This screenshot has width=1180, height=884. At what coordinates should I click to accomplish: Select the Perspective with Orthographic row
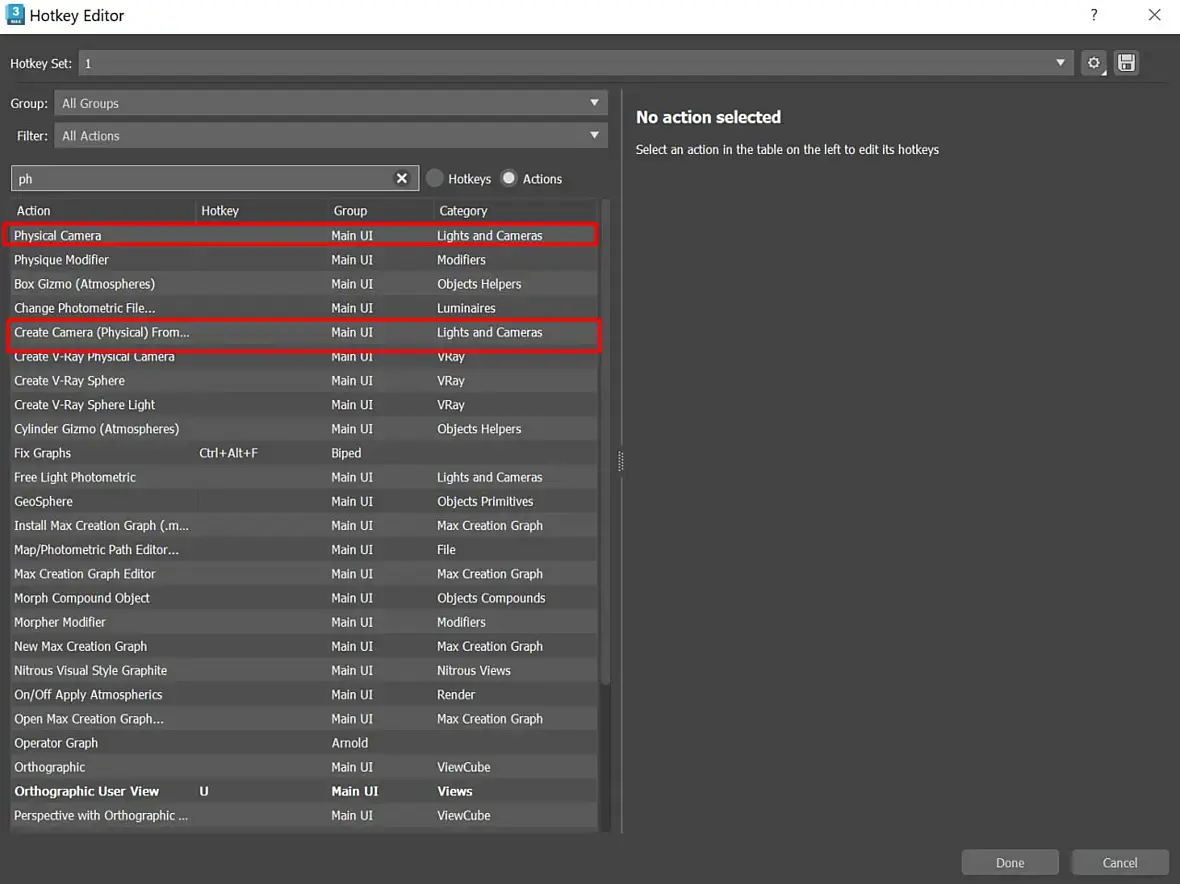304,815
